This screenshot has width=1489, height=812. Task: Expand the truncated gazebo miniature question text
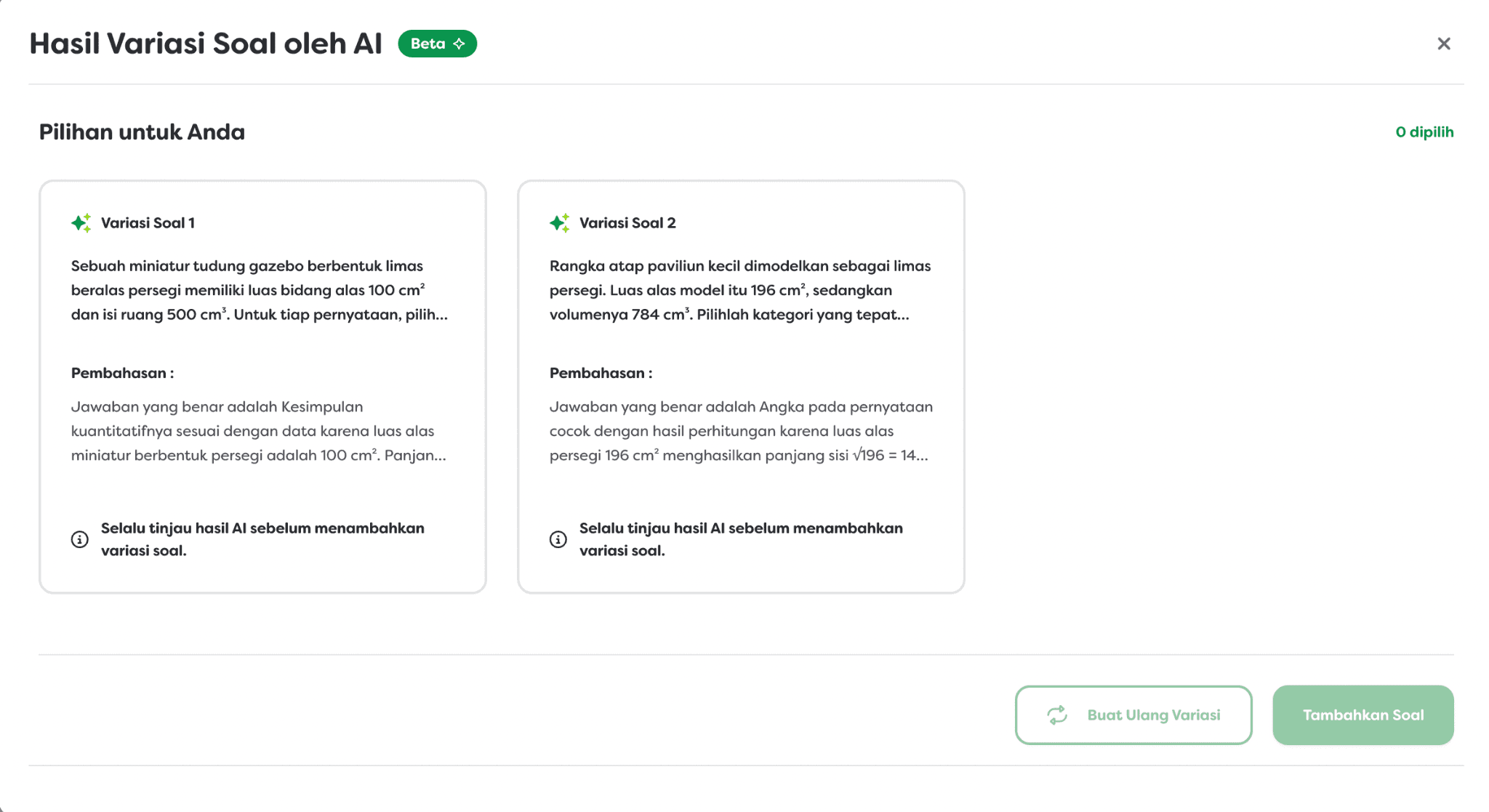260,290
